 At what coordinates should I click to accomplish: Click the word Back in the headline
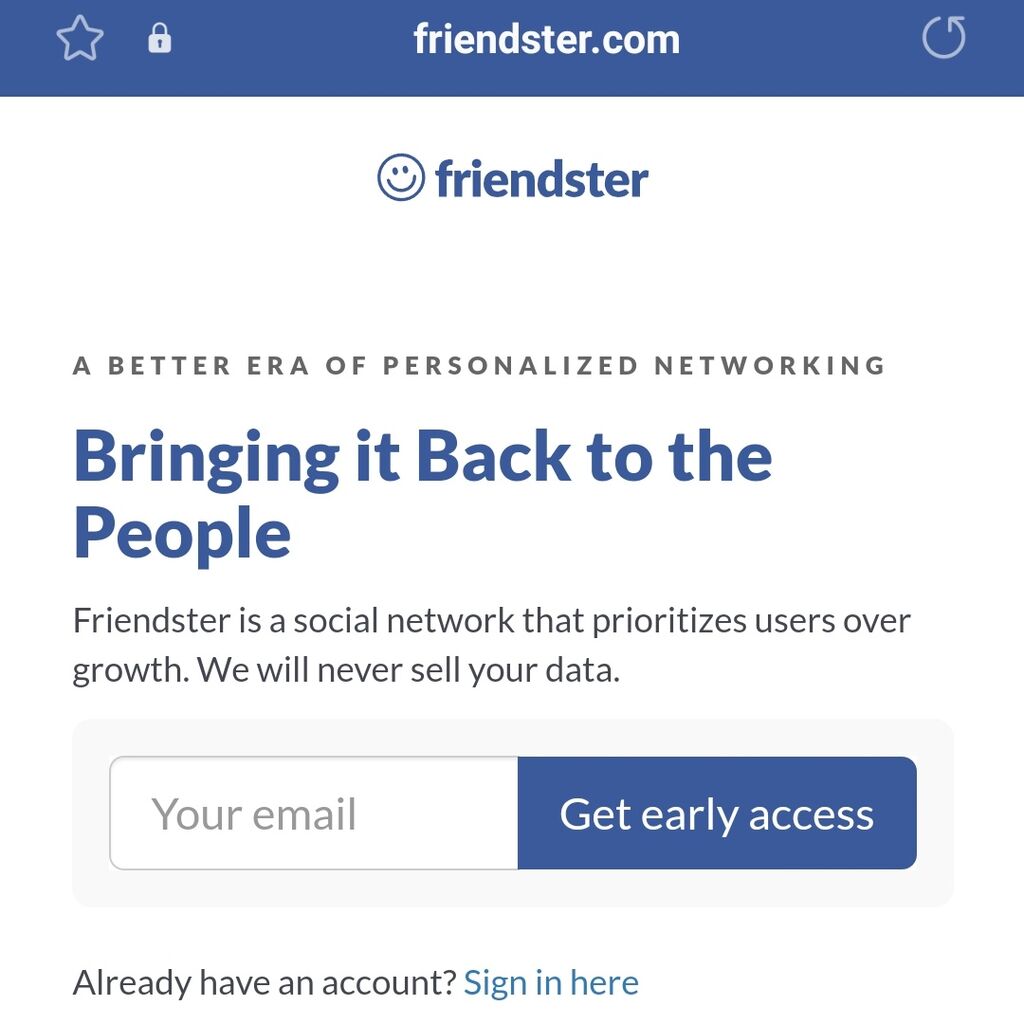pyautogui.click(x=494, y=457)
